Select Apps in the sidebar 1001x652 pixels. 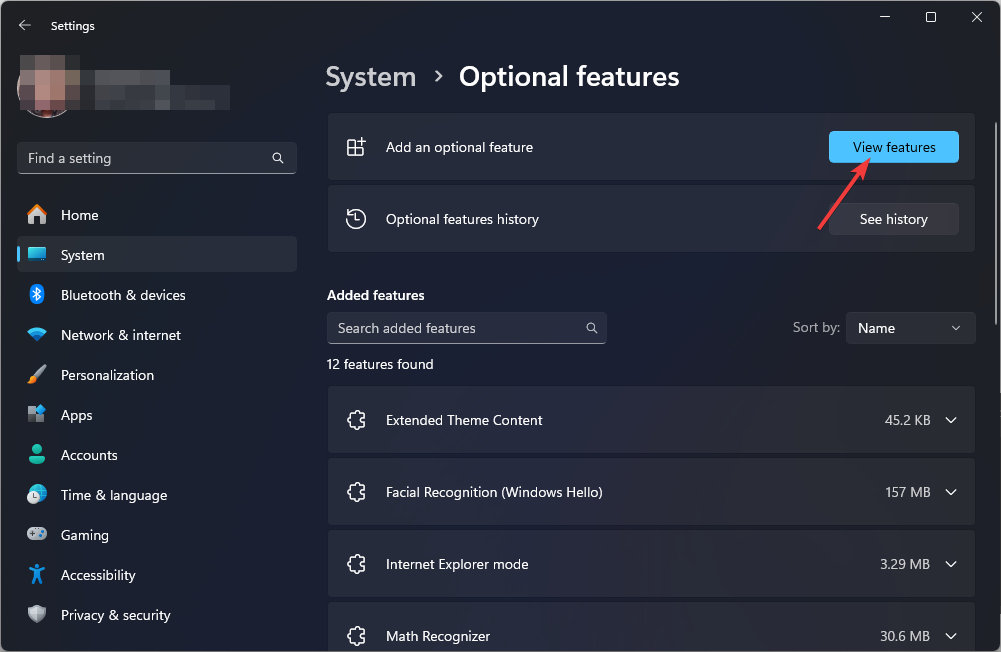[x=76, y=415]
